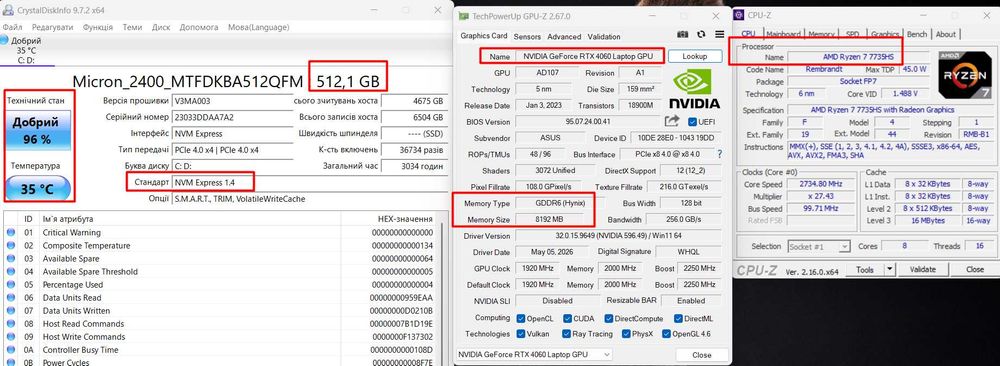
Task: Open the GPU-Z hamburger menu
Action: [x=719, y=34]
